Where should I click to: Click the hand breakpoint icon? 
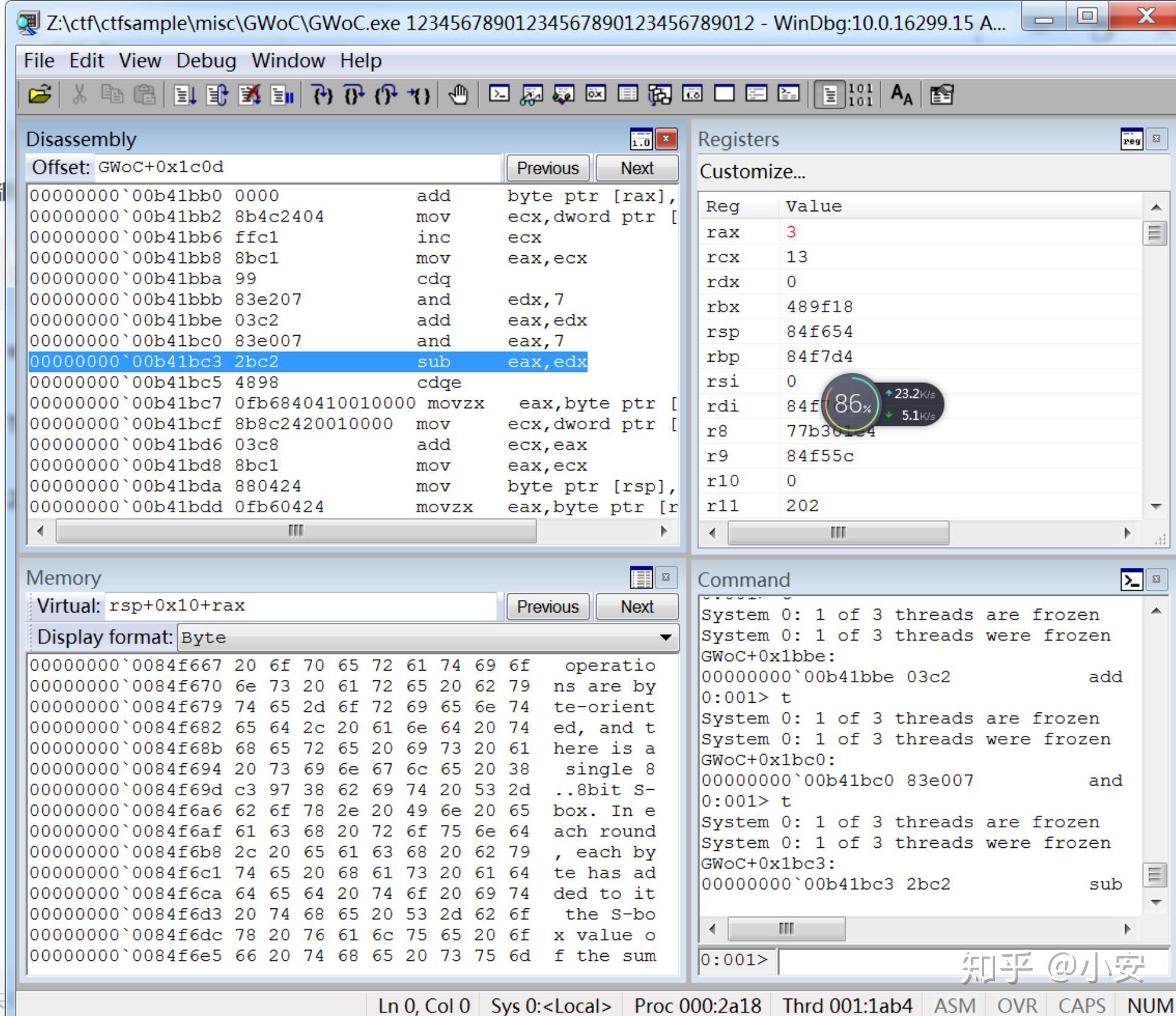coord(458,95)
